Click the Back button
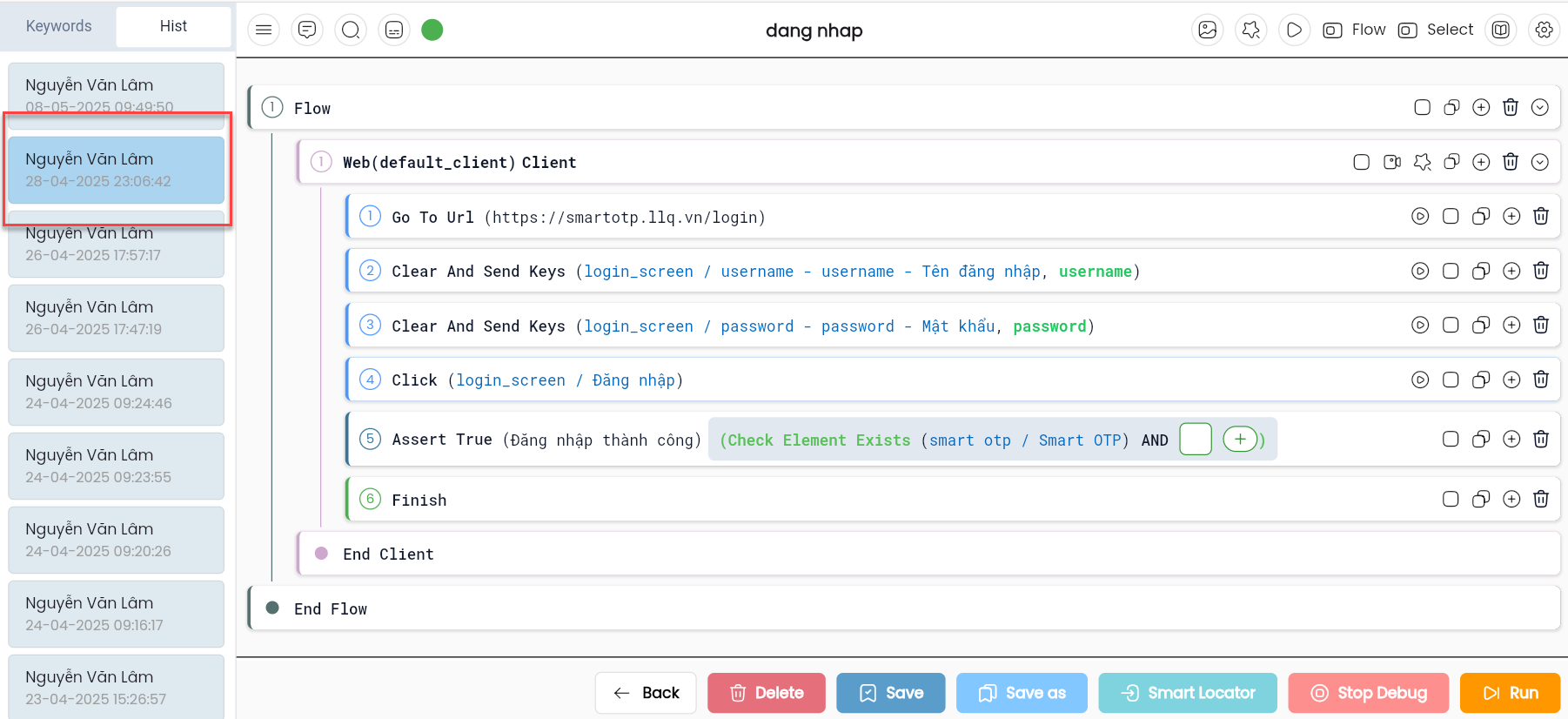This screenshot has width=1568, height=719. point(646,693)
